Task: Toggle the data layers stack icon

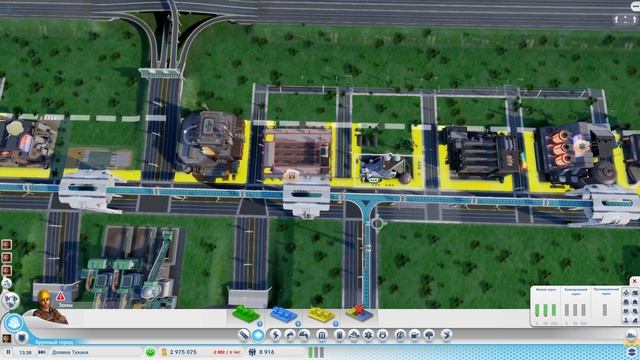Action: pos(632,352)
